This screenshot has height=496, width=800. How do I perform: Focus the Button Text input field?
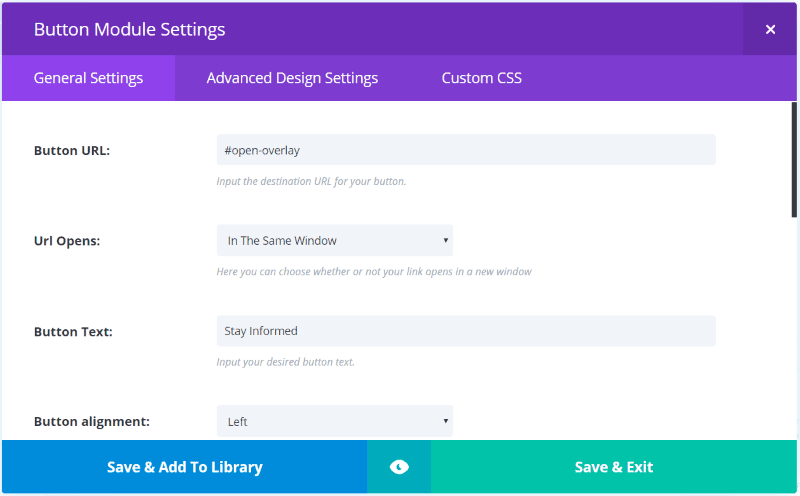(465, 331)
